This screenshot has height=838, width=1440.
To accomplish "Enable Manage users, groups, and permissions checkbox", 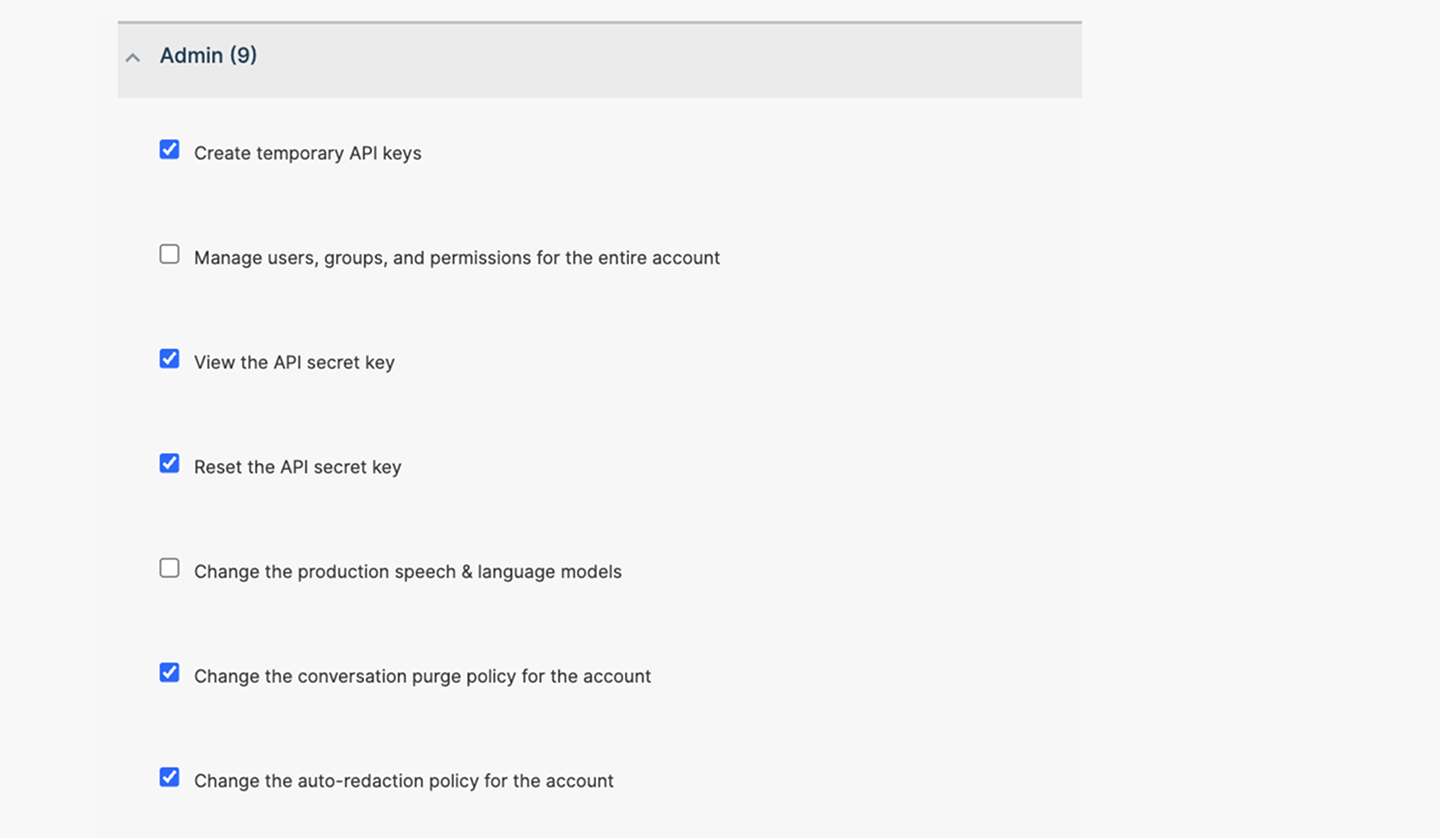I will [170, 255].
